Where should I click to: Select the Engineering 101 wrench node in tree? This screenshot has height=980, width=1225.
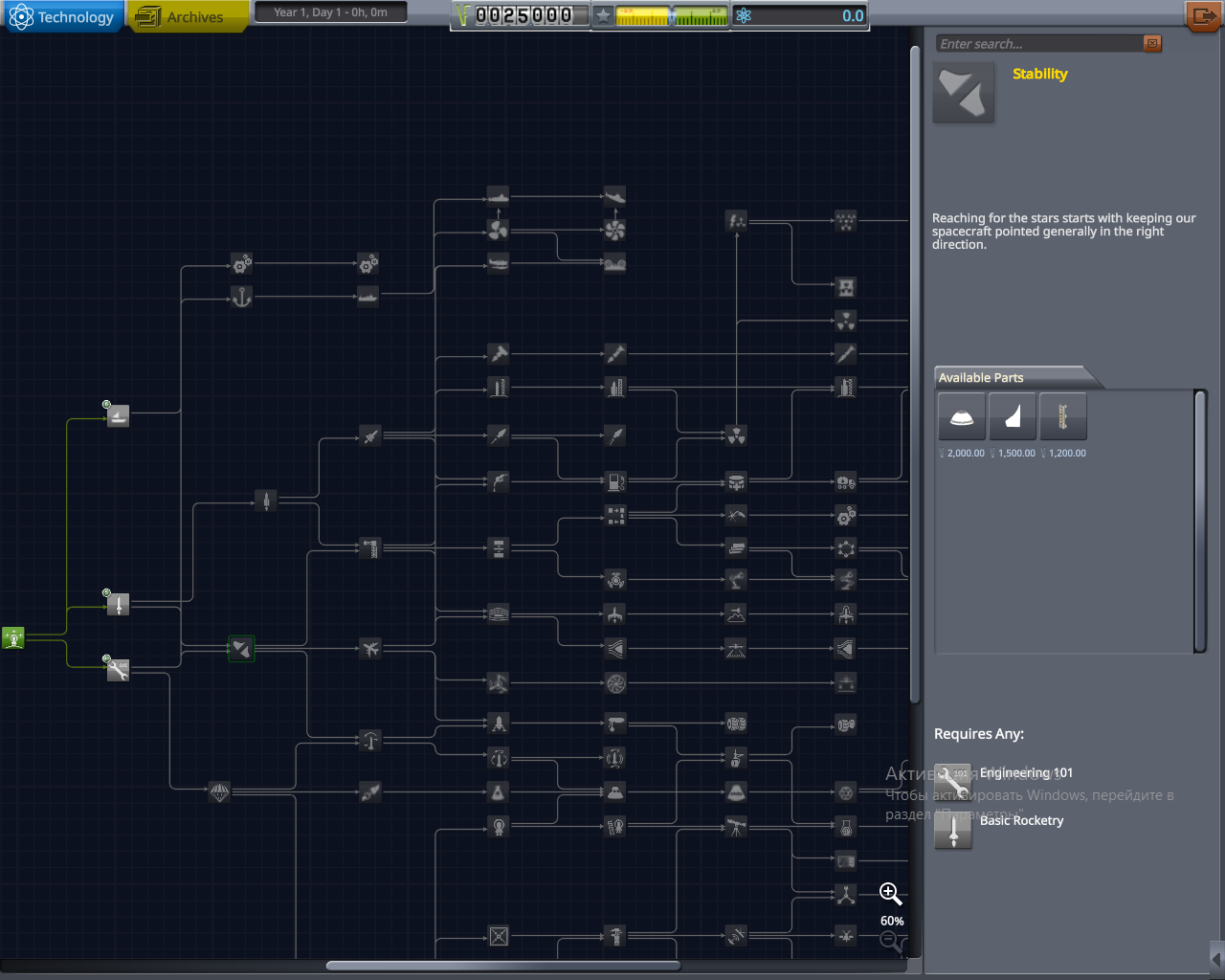(x=118, y=671)
